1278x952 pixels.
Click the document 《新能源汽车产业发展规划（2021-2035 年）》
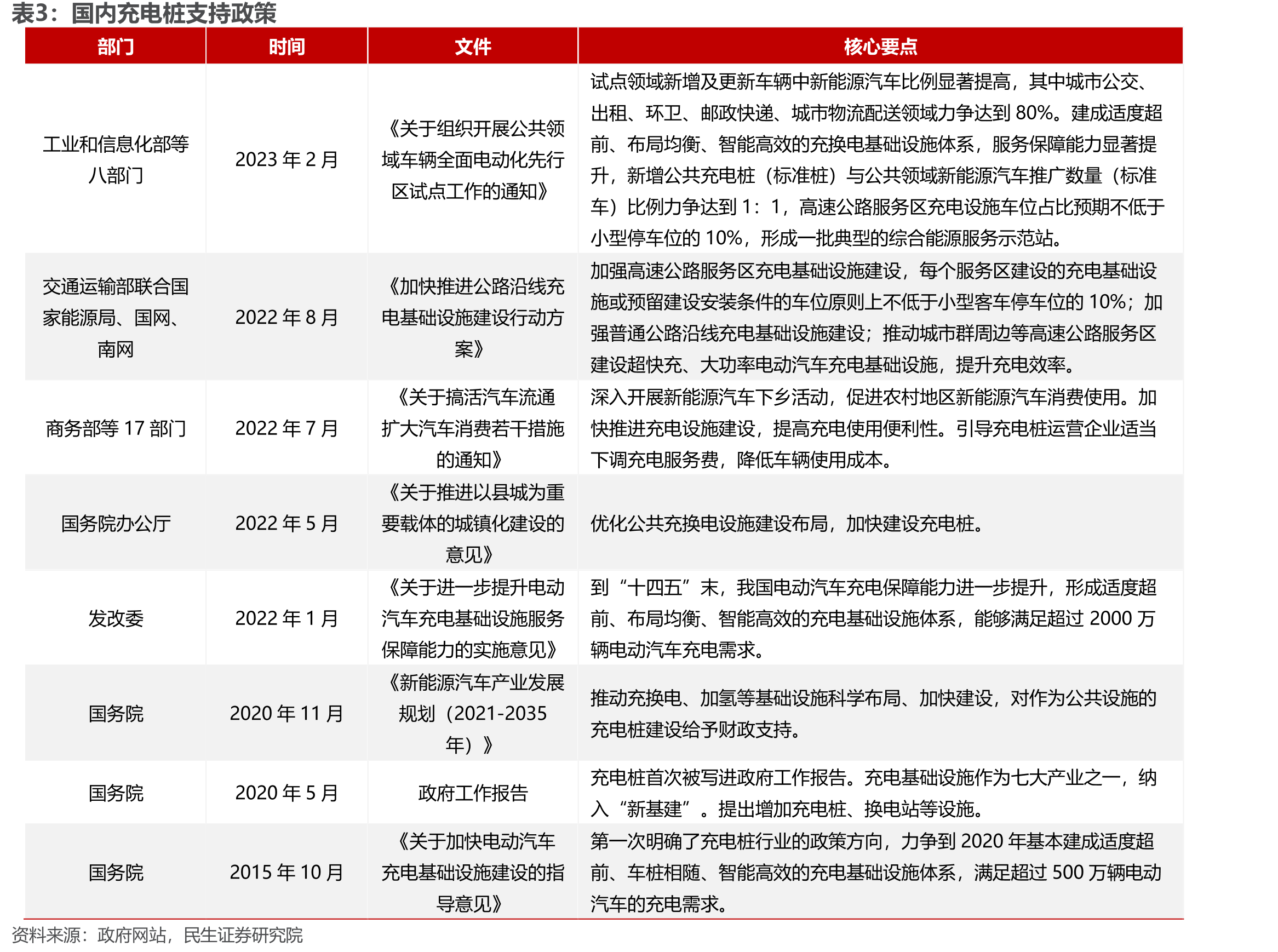[473, 713]
